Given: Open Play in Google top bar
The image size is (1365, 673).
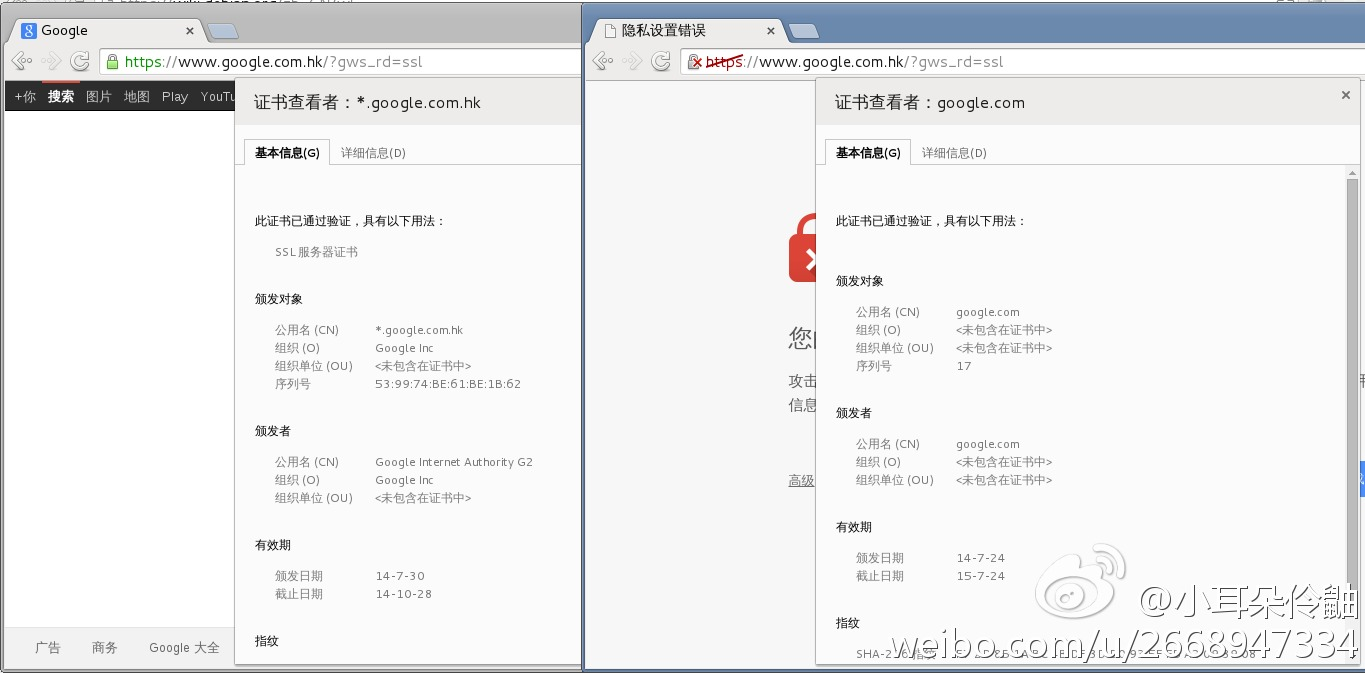Looking at the screenshot, I should coord(175,96).
